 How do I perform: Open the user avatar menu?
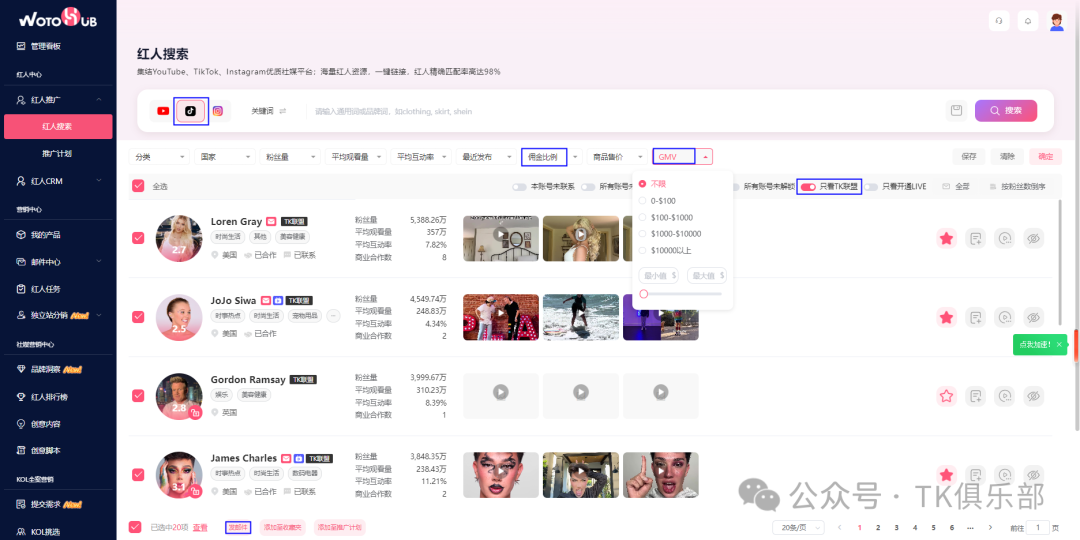pyautogui.click(x=1057, y=21)
